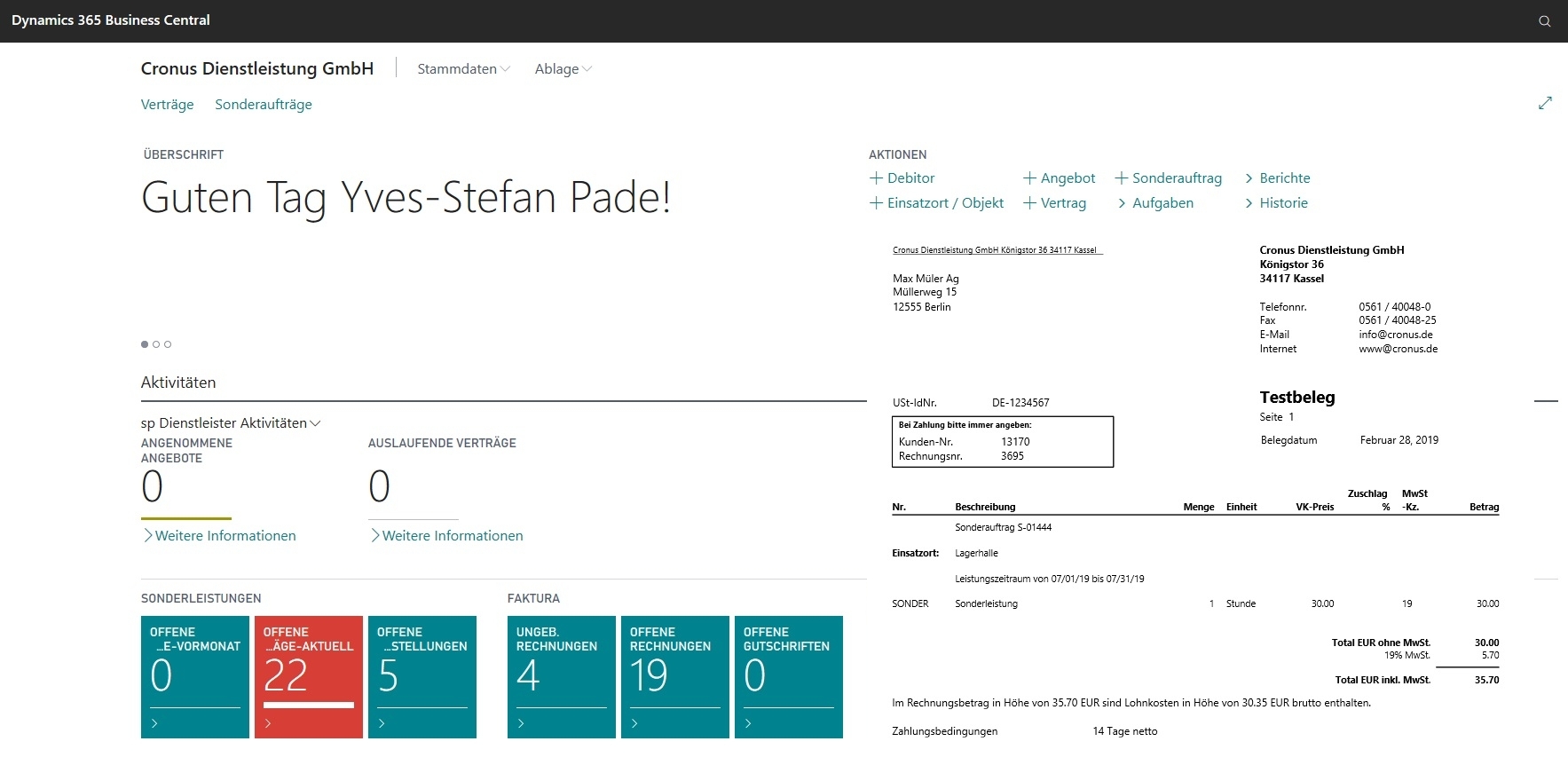
Task: Click the 19% MwSt. amount "5.70"
Action: 1491,655
